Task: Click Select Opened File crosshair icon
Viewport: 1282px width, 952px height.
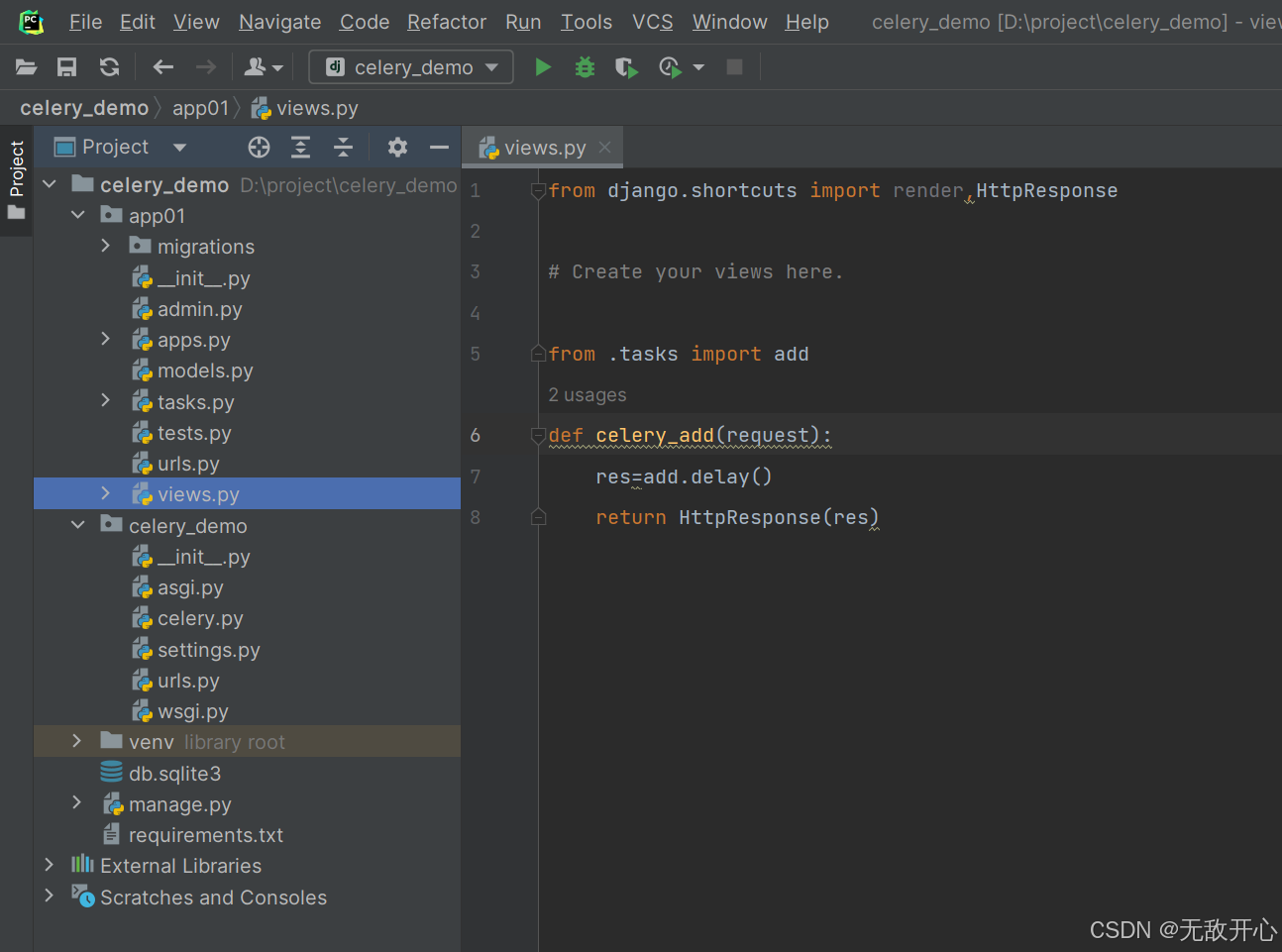Action: [x=259, y=148]
